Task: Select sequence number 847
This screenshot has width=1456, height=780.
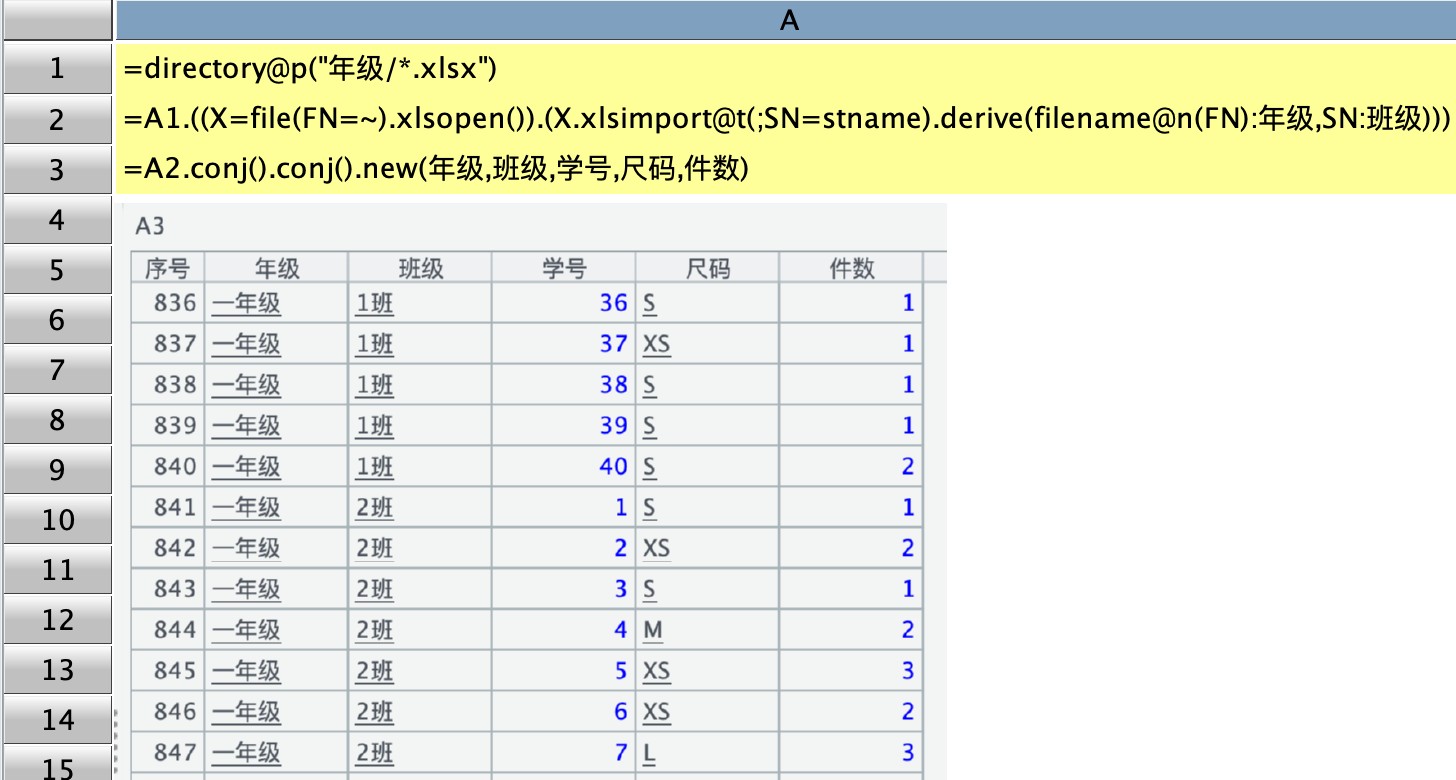Action: 175,753
